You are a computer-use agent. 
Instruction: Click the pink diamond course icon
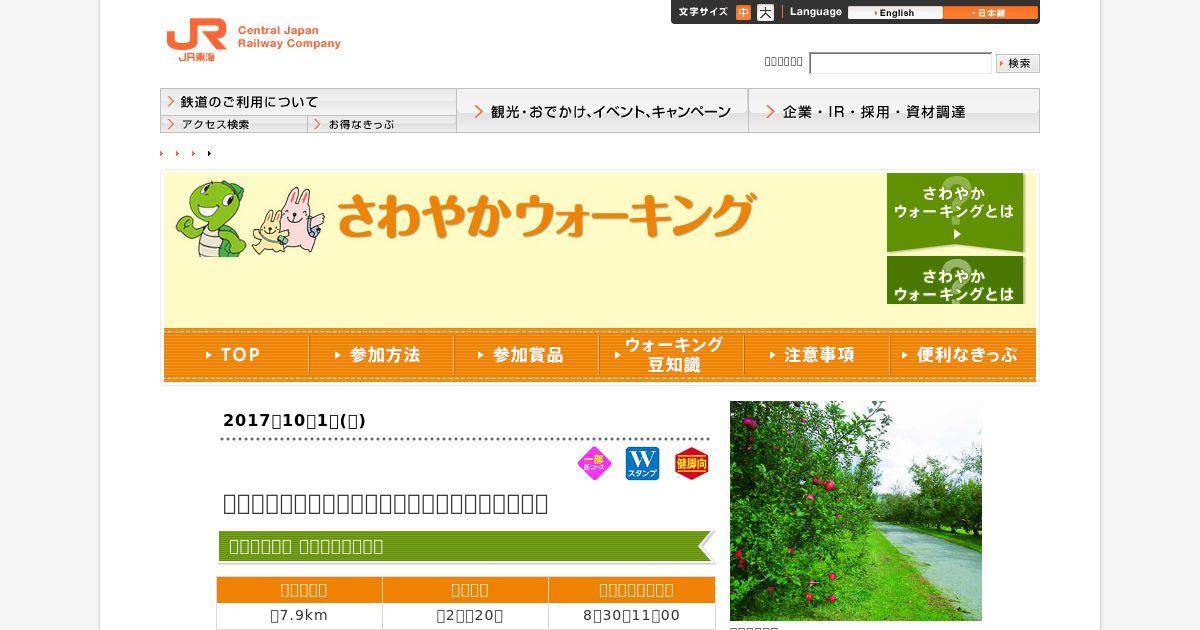594,463
